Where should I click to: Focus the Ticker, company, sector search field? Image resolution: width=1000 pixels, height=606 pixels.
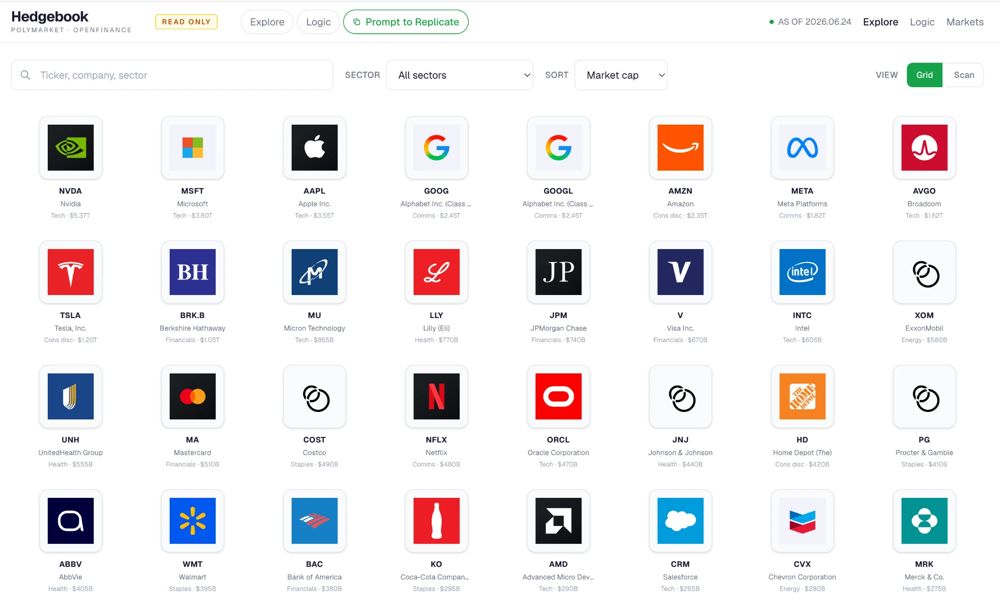(172, 75)
